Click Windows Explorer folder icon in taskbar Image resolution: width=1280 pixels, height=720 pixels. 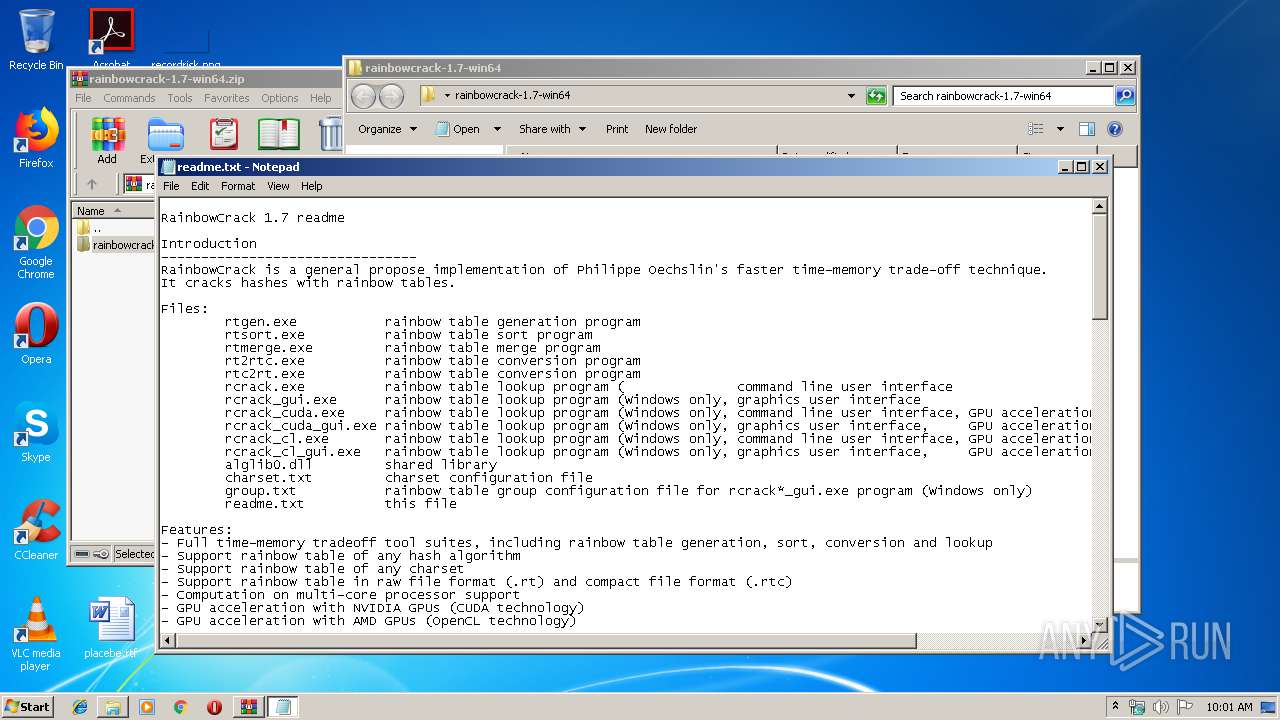click(113, 707)
